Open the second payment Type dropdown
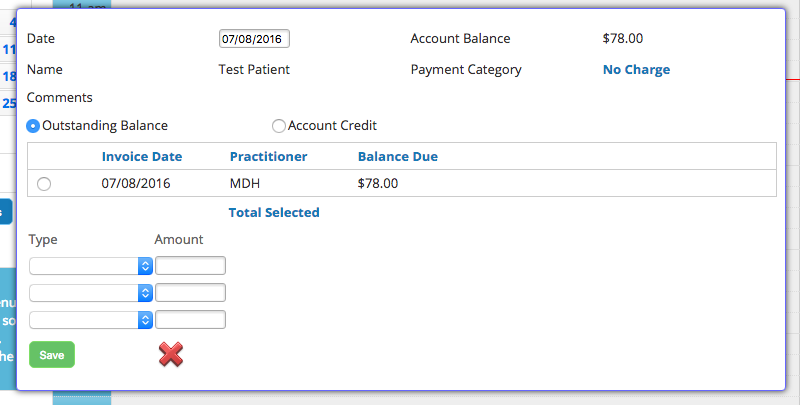 pyautogui.click(x=91, y=293)
